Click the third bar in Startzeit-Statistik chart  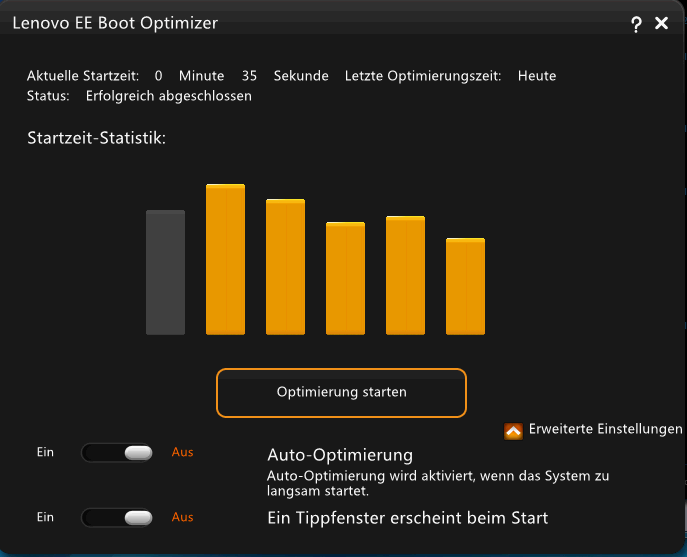(x=285, y=267)
